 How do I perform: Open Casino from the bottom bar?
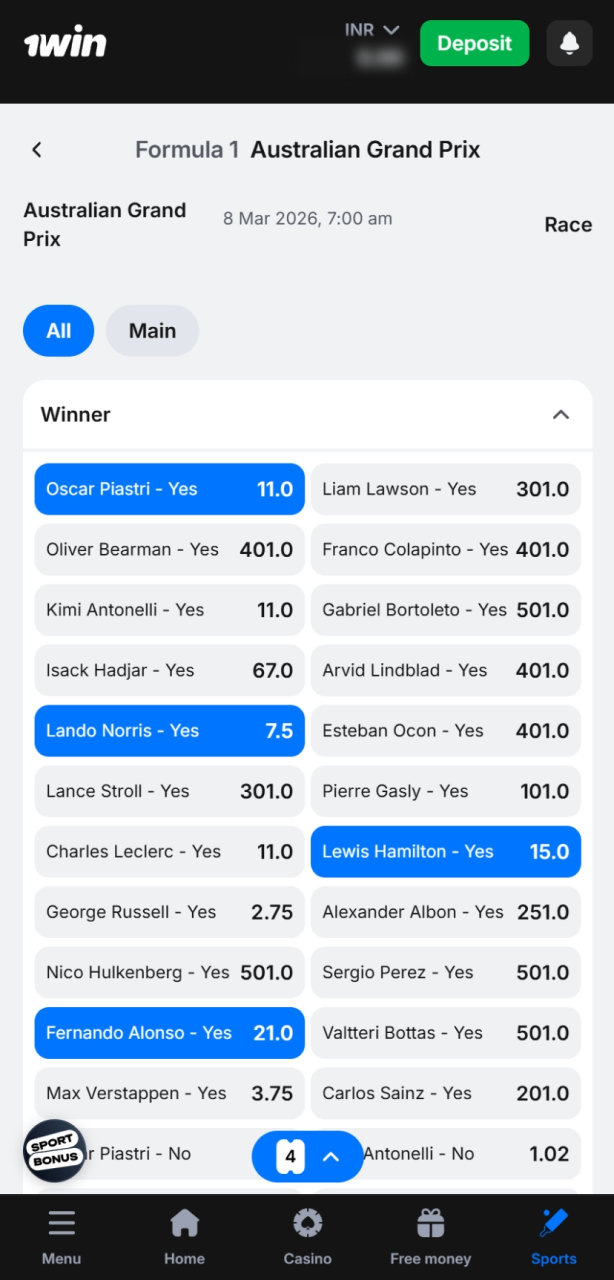(307, 1236)
